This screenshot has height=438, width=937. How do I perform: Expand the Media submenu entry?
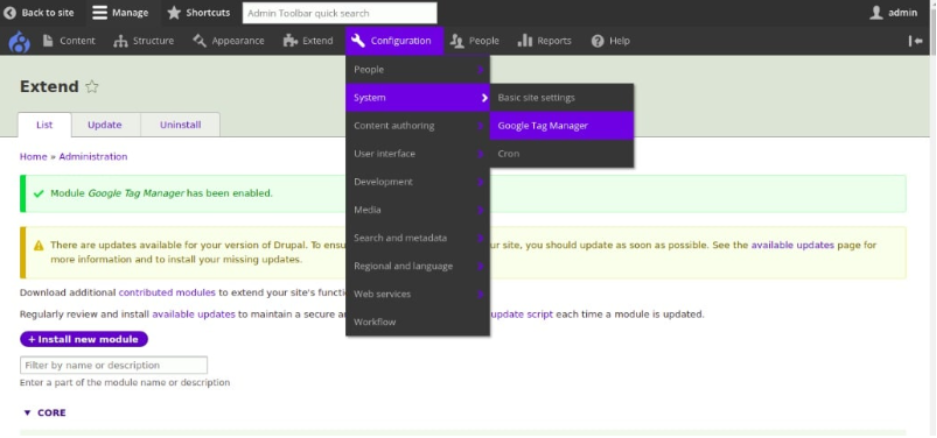(x=417, y=210)
